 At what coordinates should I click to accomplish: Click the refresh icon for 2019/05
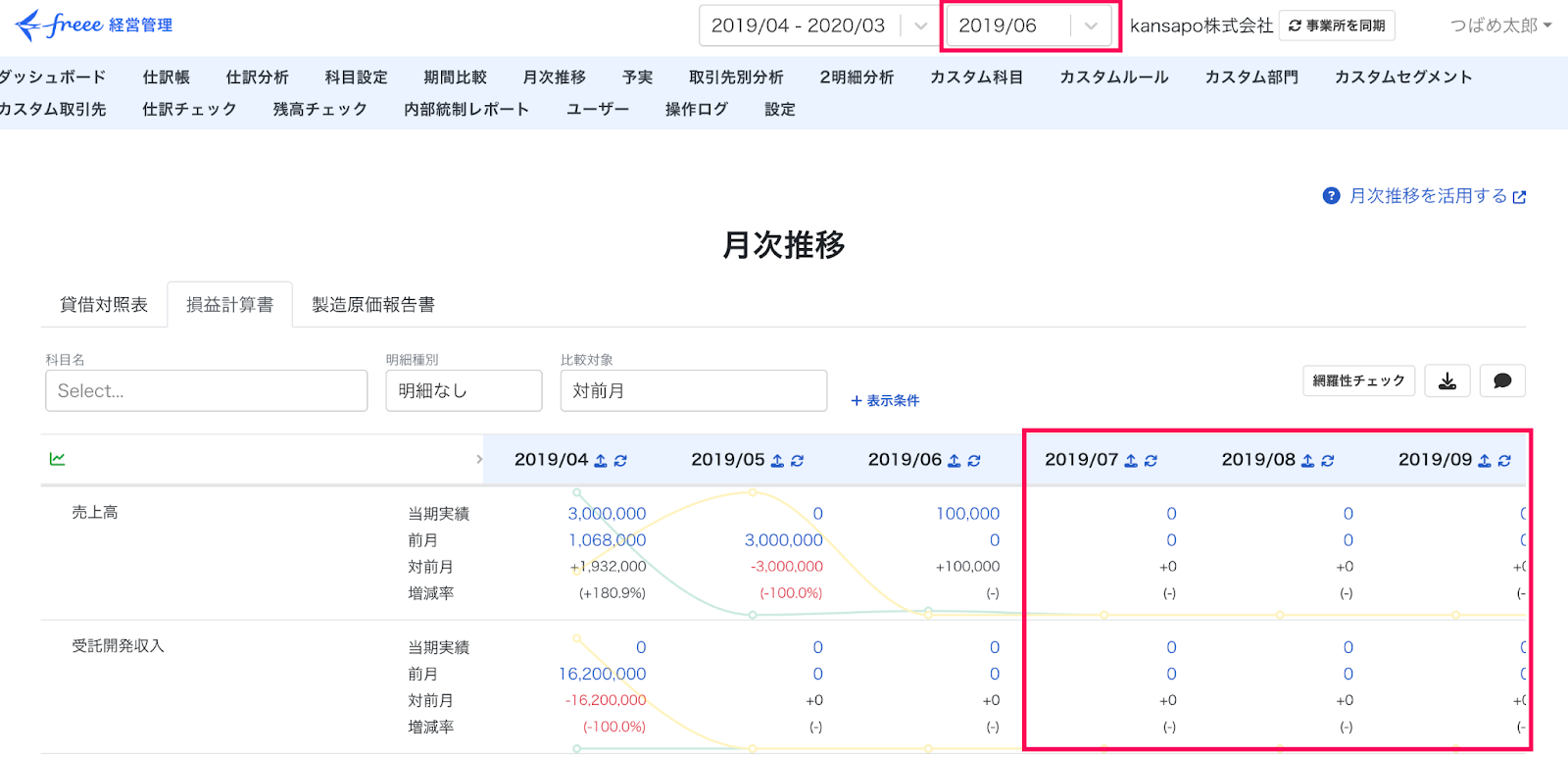coord(797,460)
